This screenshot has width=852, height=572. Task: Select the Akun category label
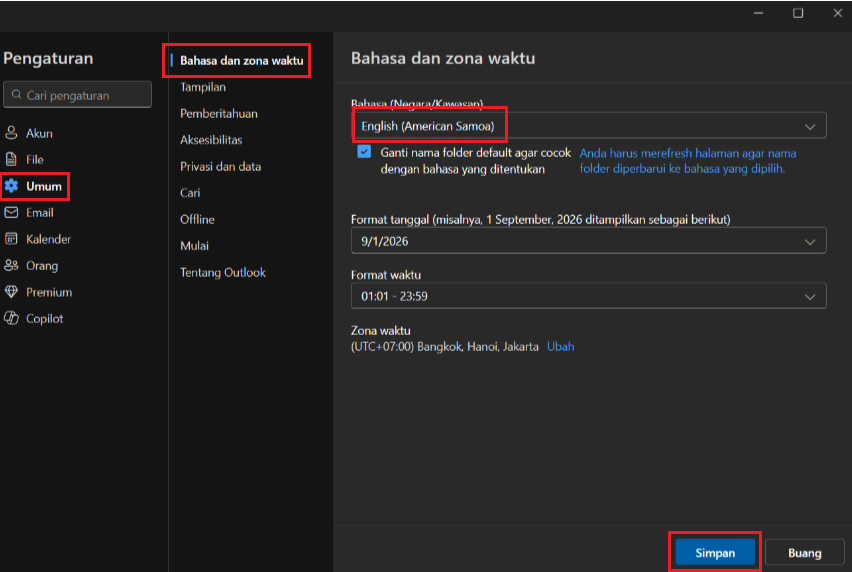39,134
